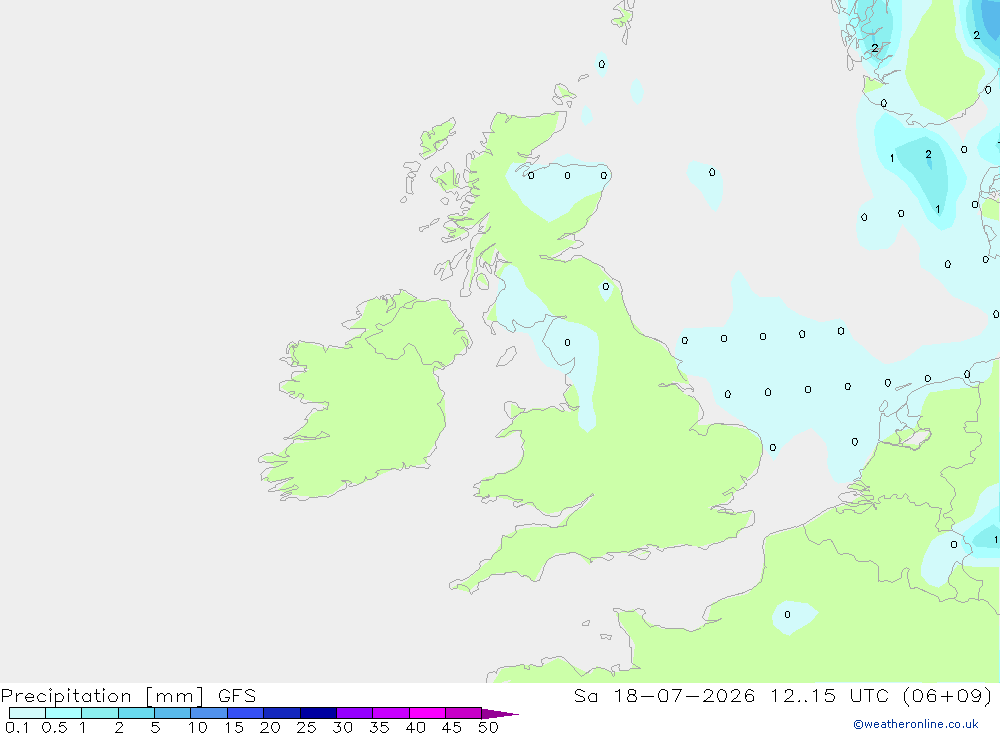The width and height of the screenshot is (1000, 733).
Task: Select the 30–35 mm legend color swatch
Action: click(x=355, y=713)
